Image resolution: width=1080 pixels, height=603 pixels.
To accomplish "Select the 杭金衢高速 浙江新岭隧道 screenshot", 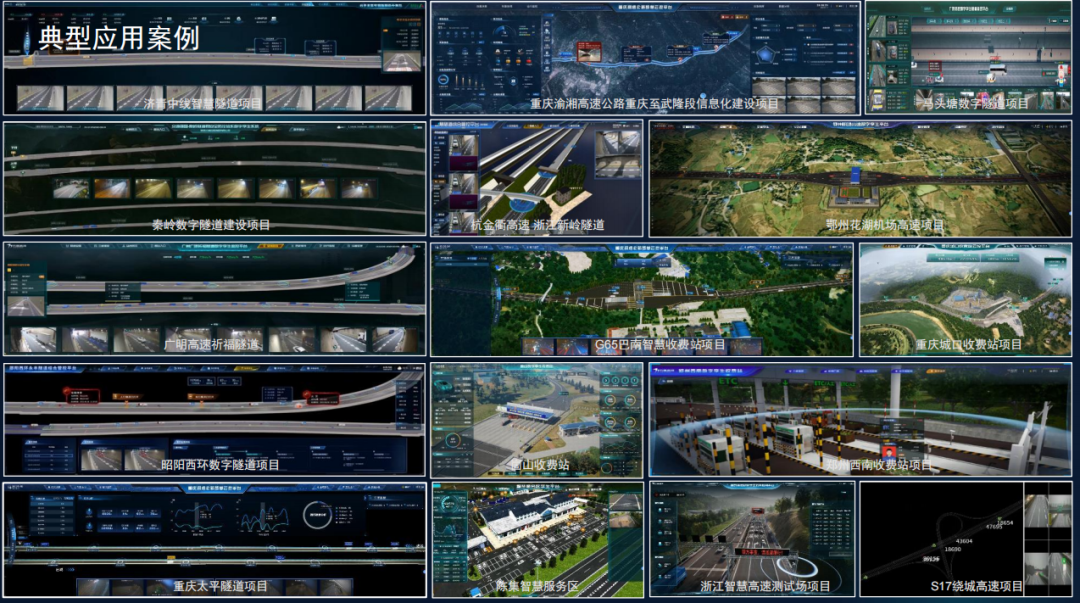I will click(537, 178).
